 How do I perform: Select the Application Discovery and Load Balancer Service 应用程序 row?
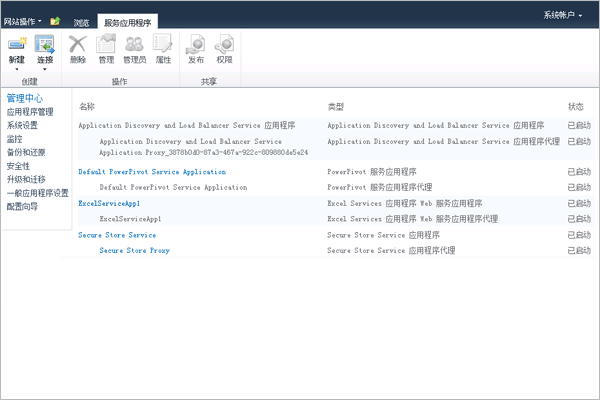pyautogui.click(x=335, y=125)
